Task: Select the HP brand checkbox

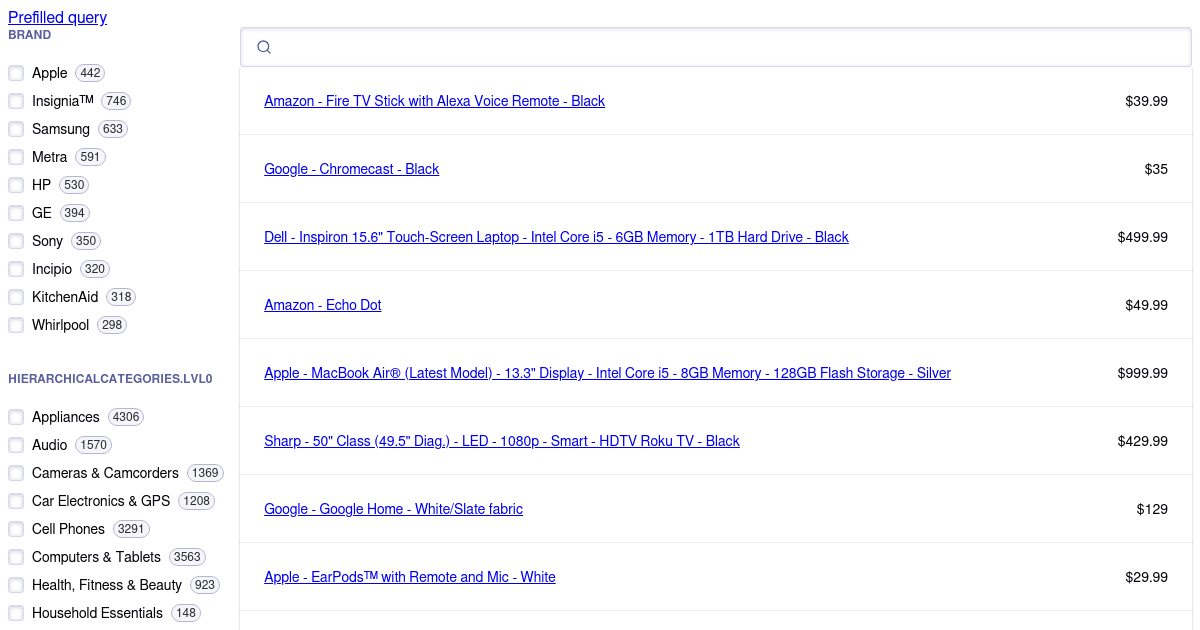Action: coord(16,185)
